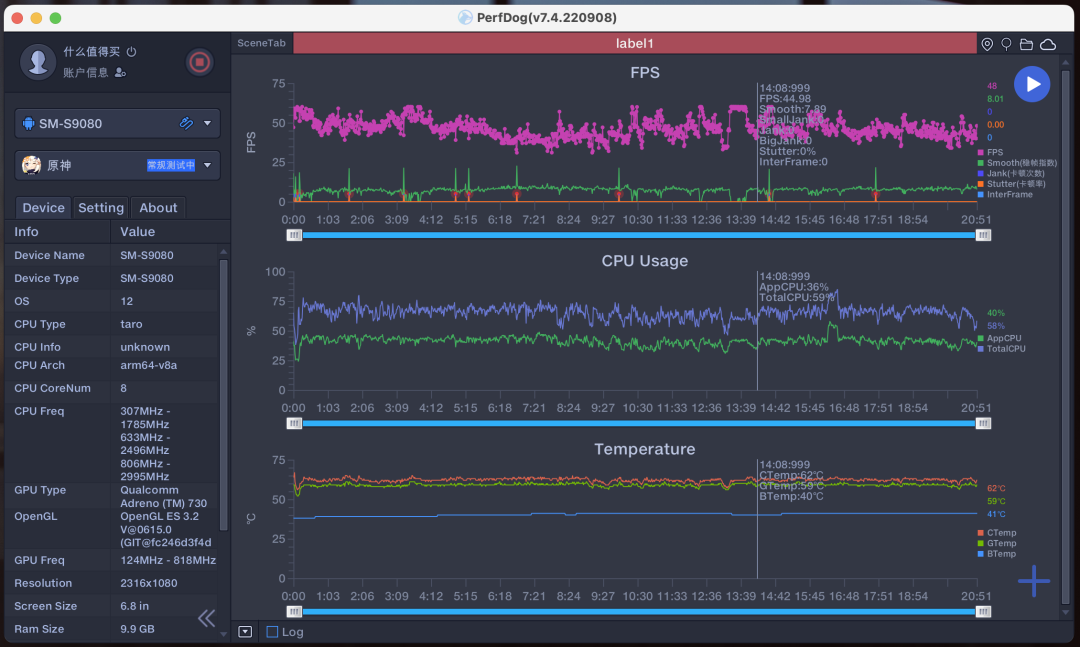
Task: Collapse the left panel with double chevron
Action: (207, 618)
